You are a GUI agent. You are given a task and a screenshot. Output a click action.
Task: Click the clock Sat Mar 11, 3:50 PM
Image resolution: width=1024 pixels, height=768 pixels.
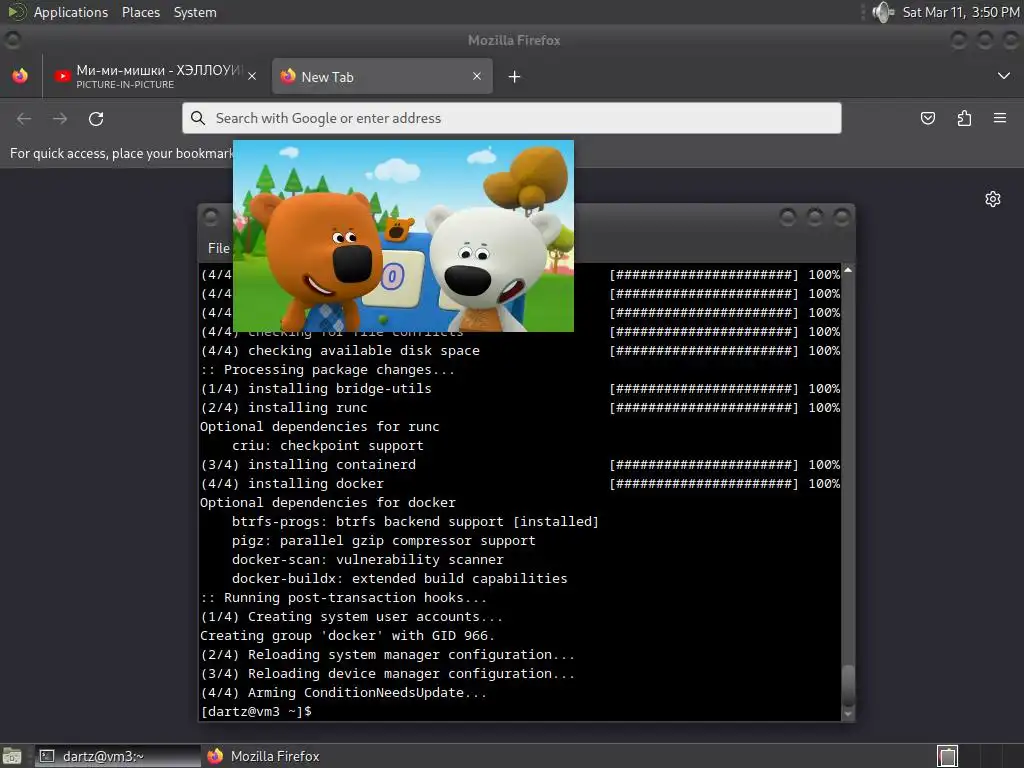click(x=961, y=12)
